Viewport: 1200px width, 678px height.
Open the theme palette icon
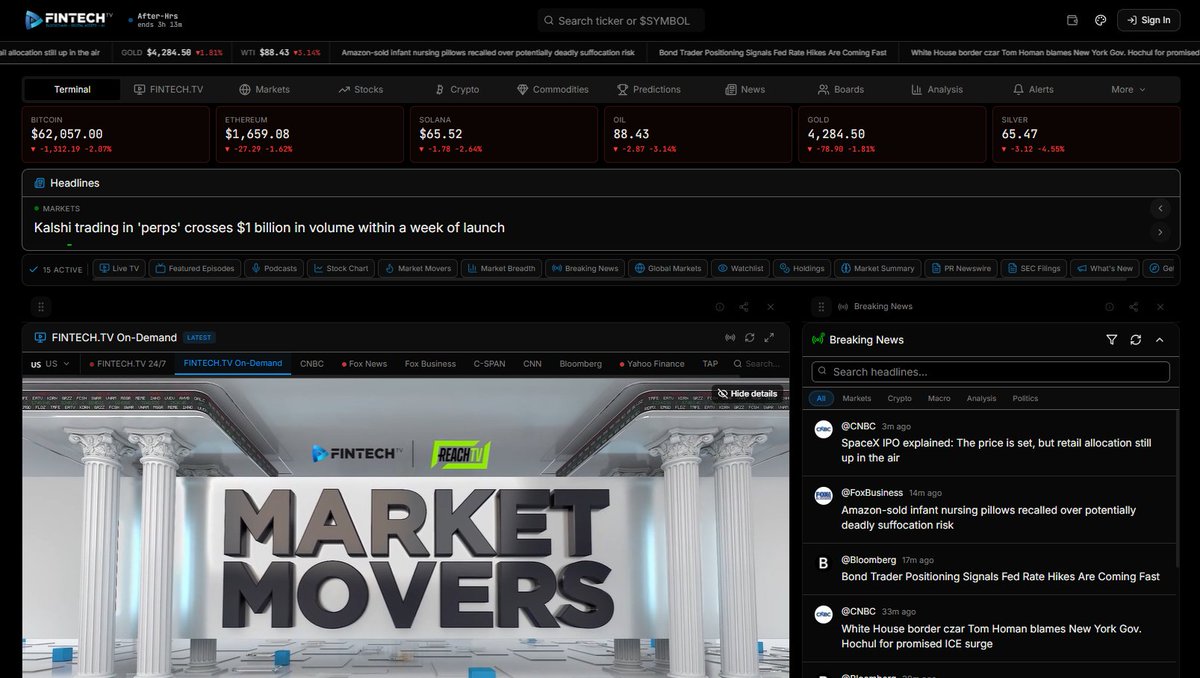tap(1101, 20)
